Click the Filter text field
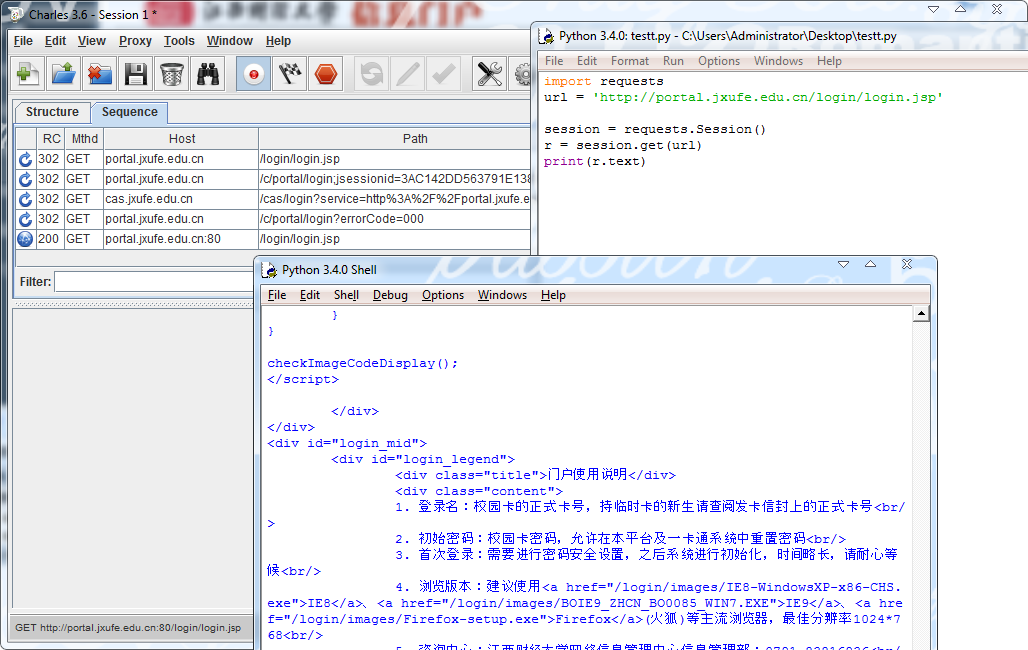 tap(150, 282)
